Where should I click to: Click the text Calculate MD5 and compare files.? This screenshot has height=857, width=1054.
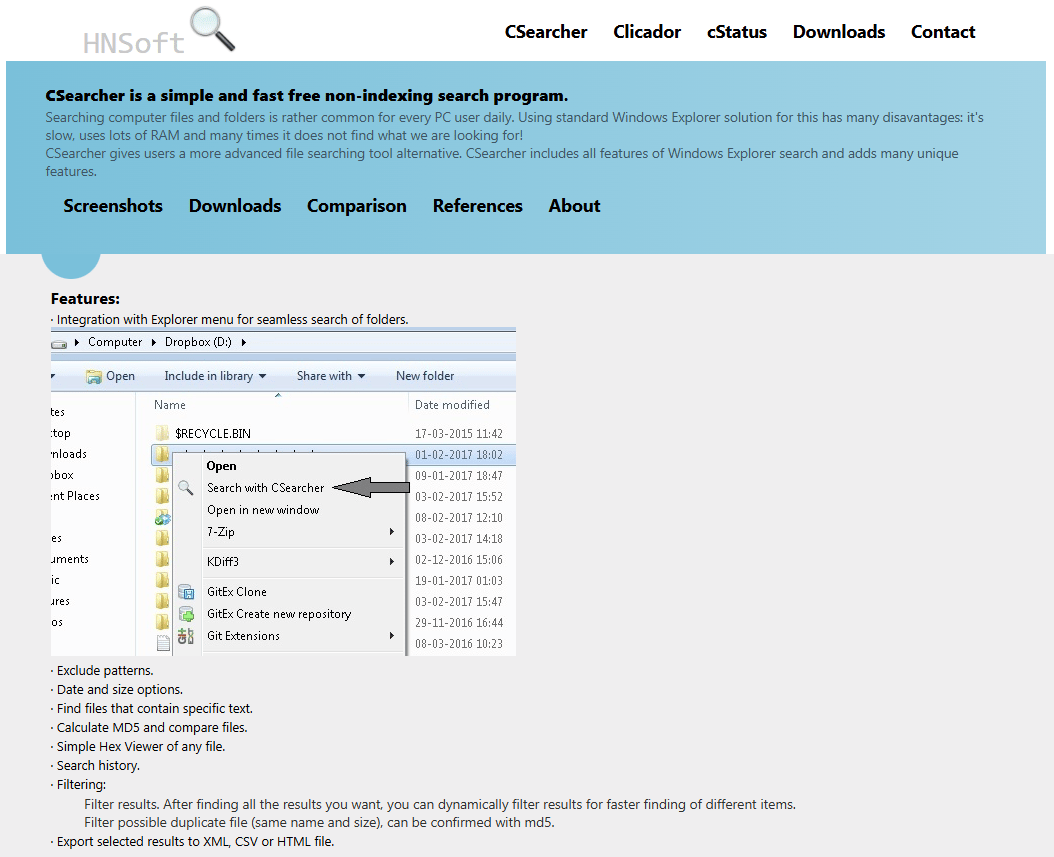click(152, 727)
